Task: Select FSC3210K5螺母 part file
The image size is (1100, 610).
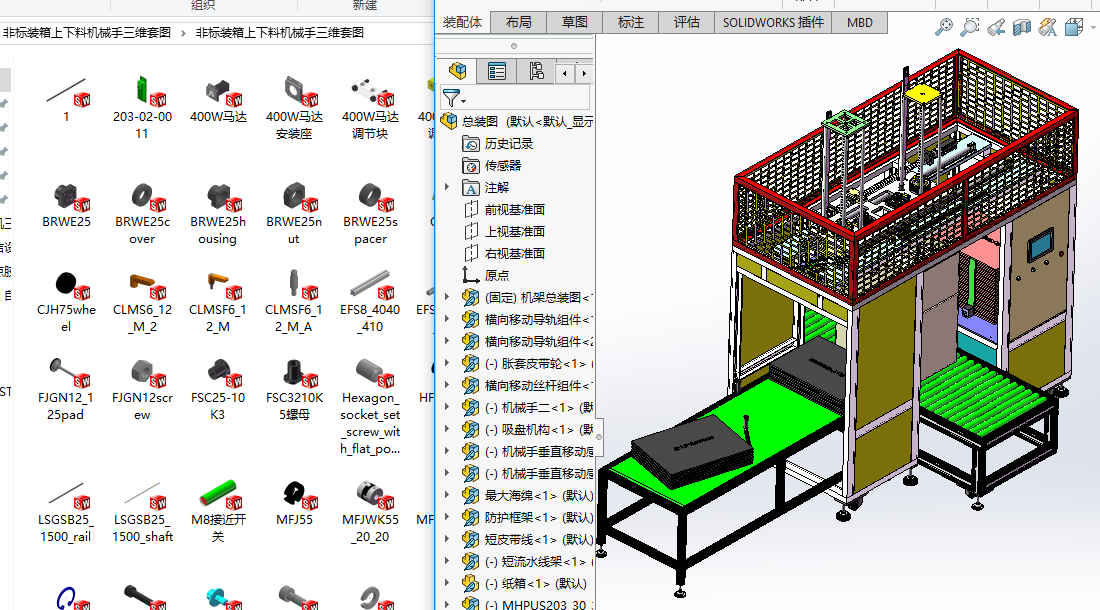Action: (294, 389)
